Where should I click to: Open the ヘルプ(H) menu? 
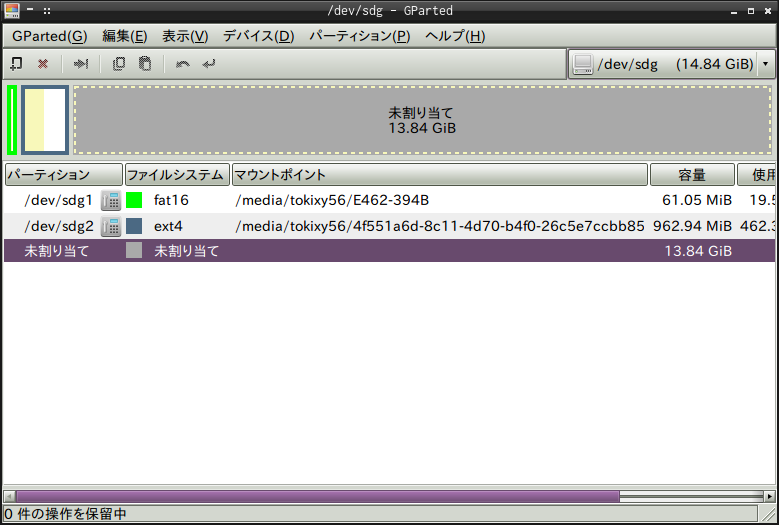455,36
